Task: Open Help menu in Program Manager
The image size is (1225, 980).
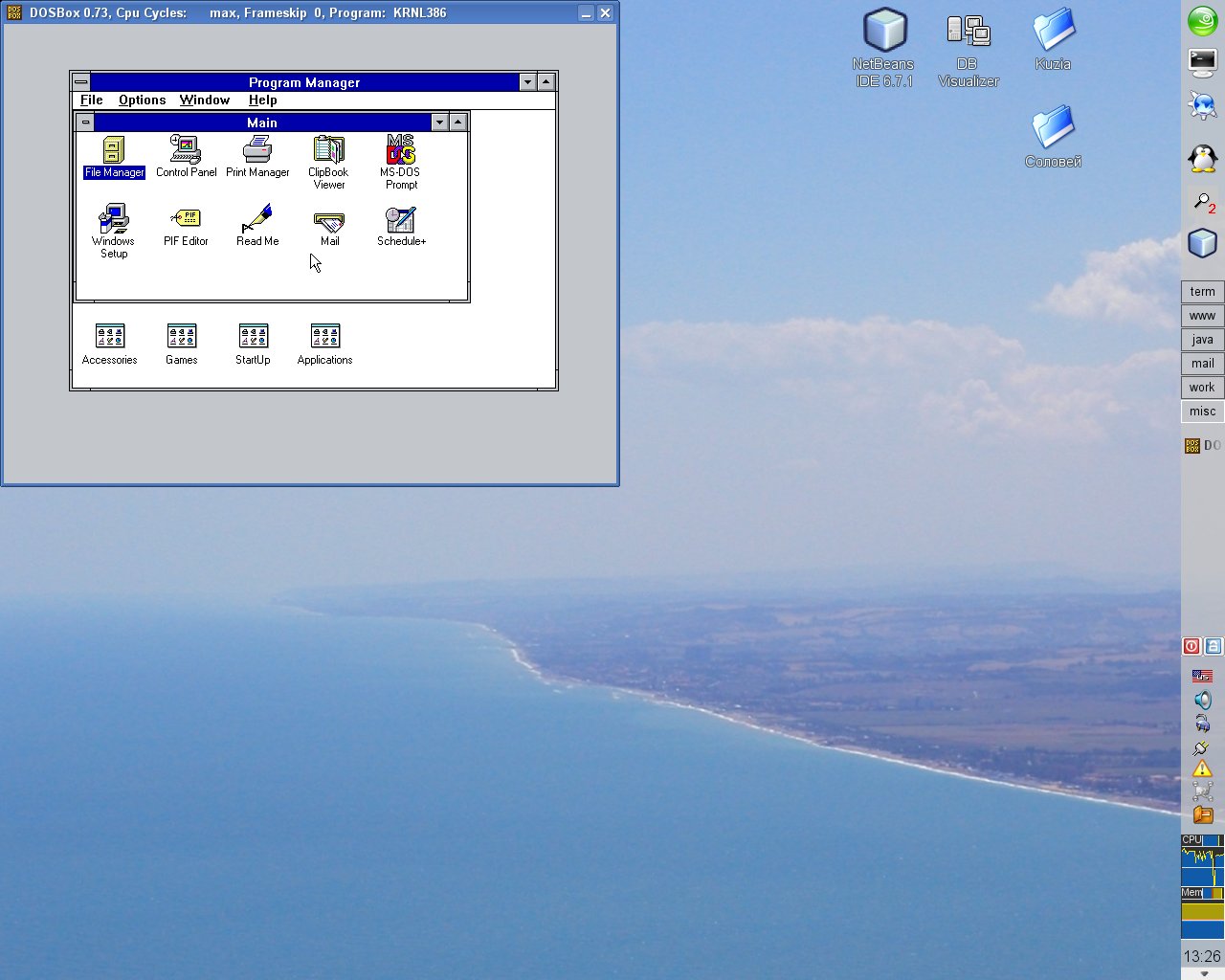Action: click(262, 100)
